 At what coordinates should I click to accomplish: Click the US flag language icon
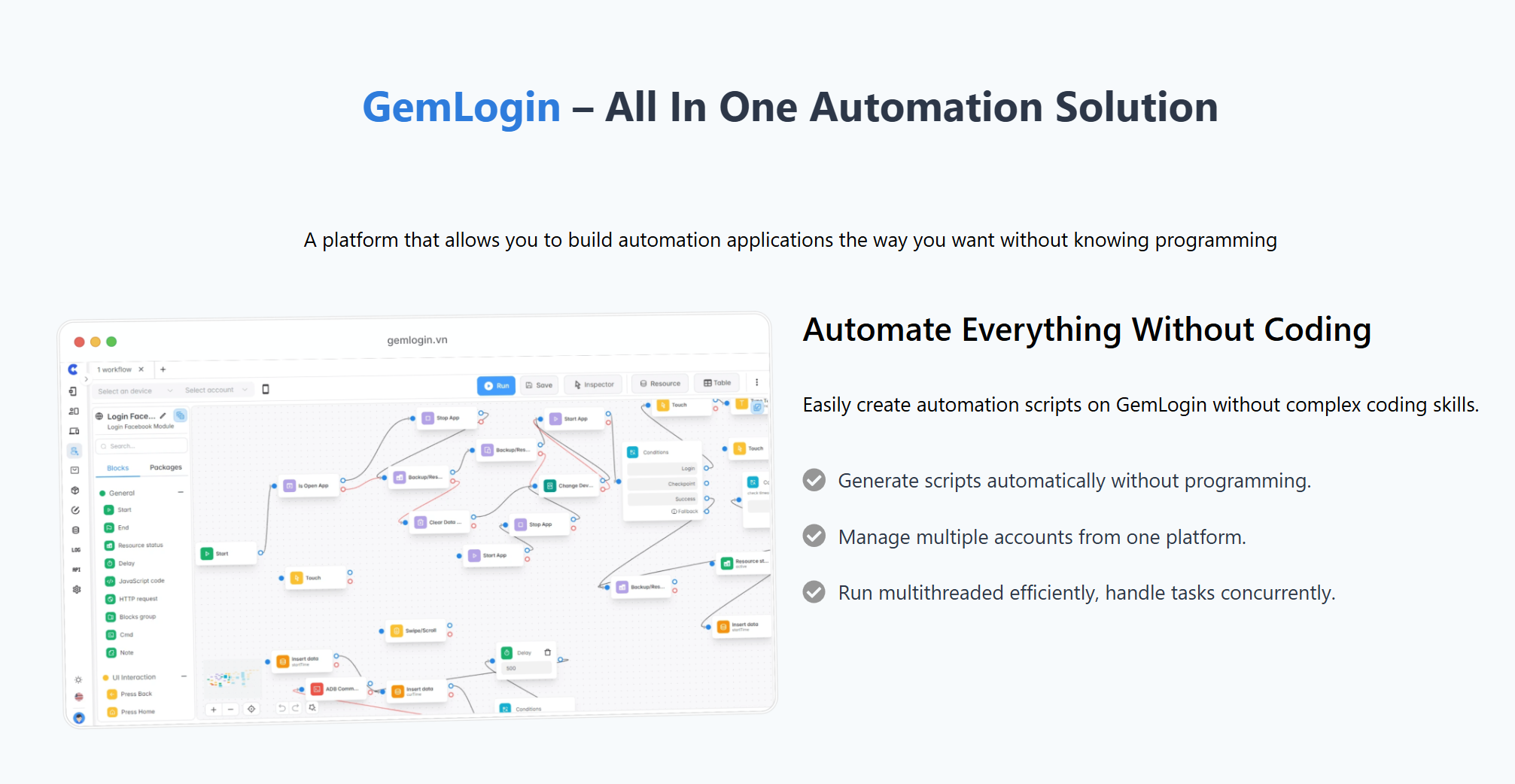pos(79,697)
